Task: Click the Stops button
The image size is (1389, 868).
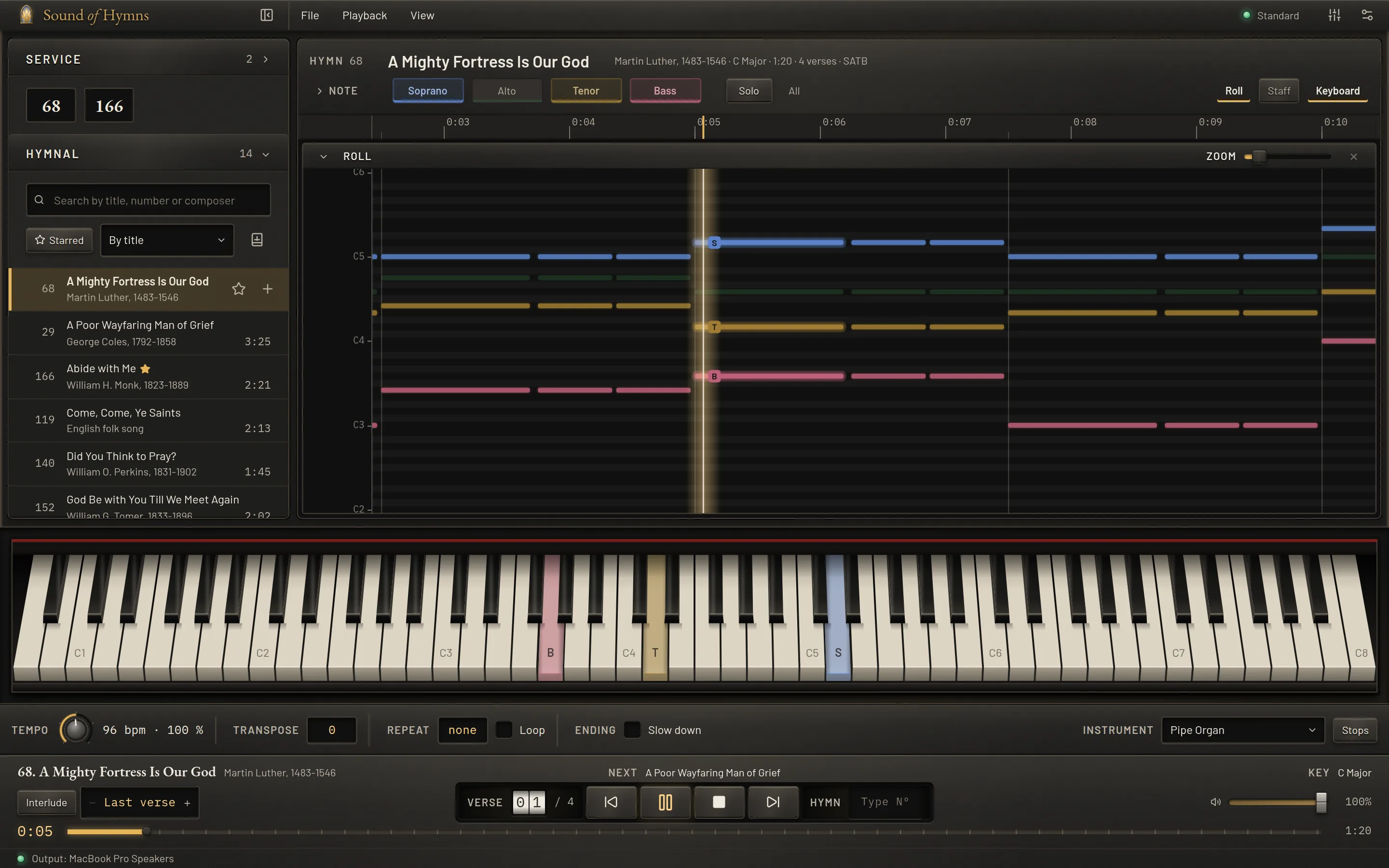Action: point(1355,730)
